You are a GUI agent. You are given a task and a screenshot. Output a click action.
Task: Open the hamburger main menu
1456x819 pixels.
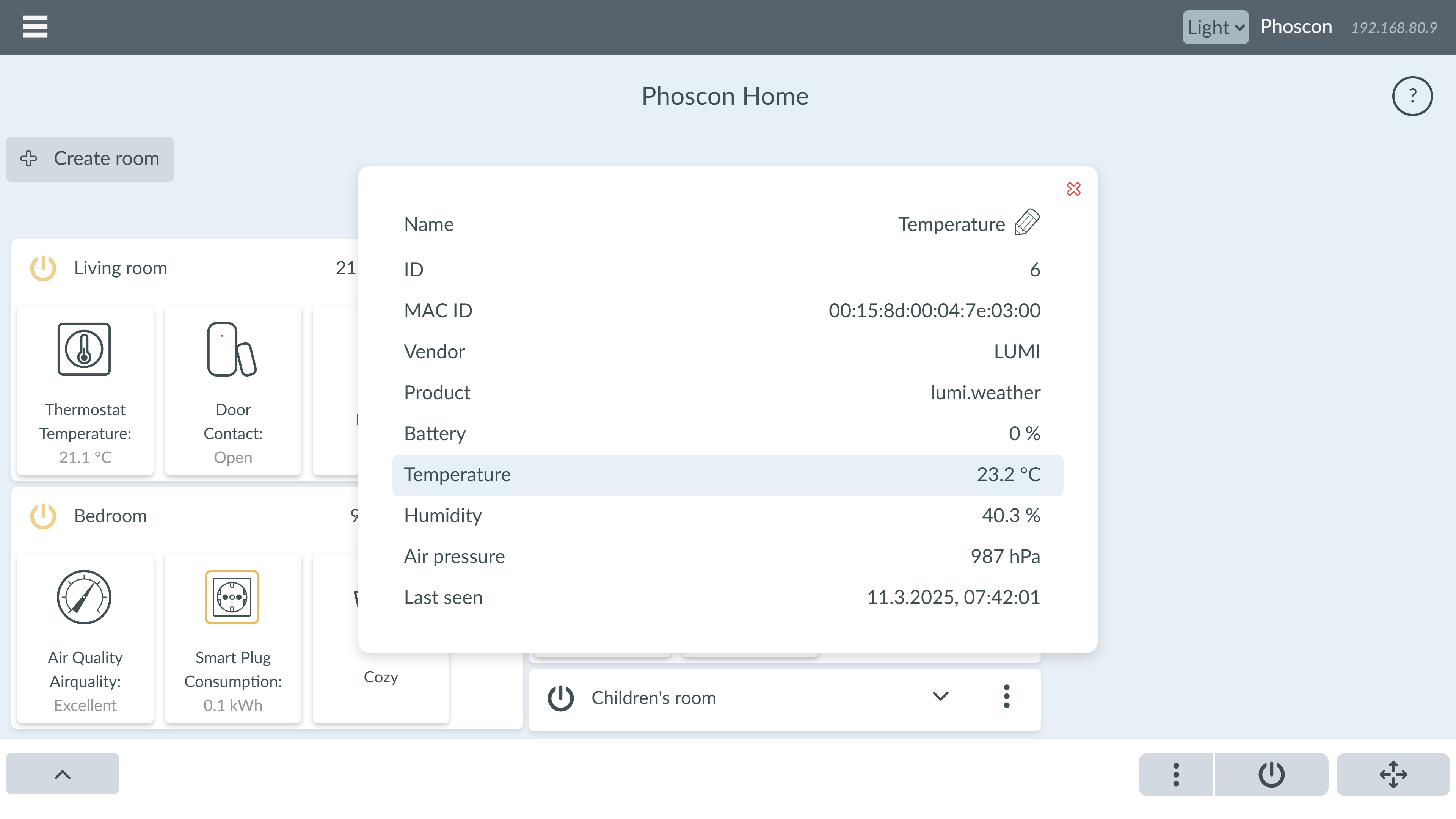click(x=35, y=27)
